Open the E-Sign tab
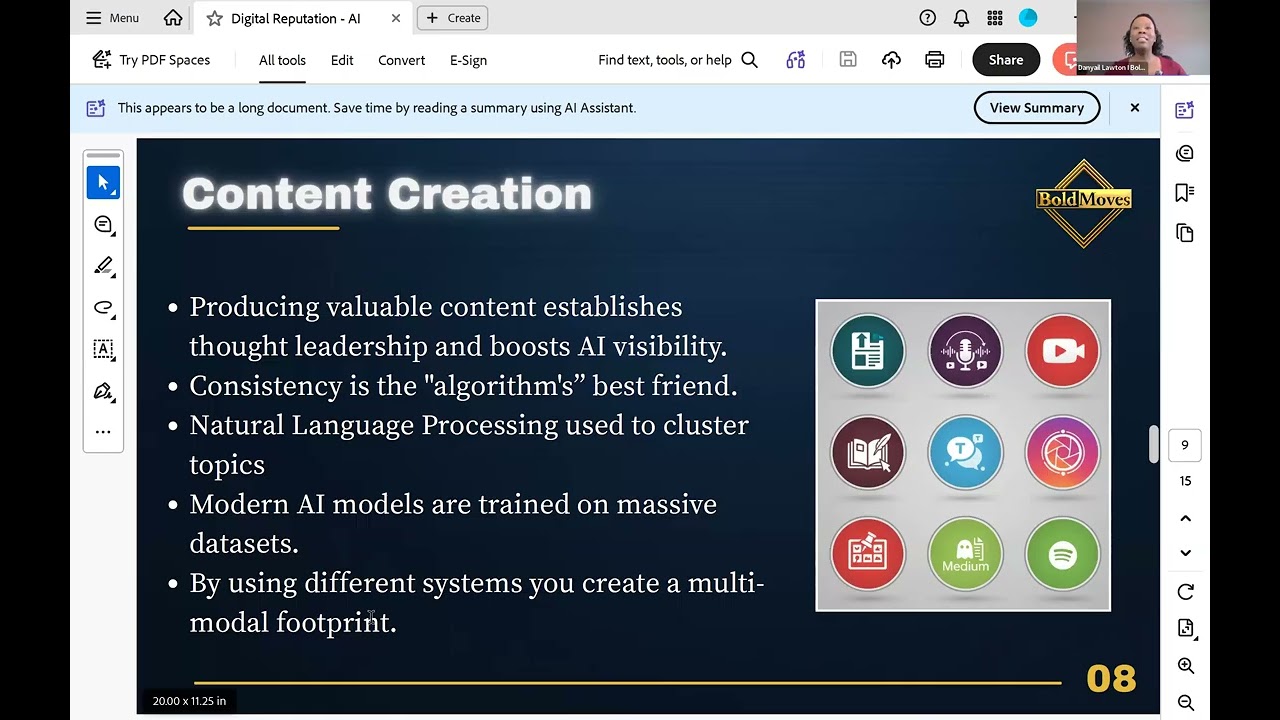This screenshot has height=720, width=1280. pos(468,60)
